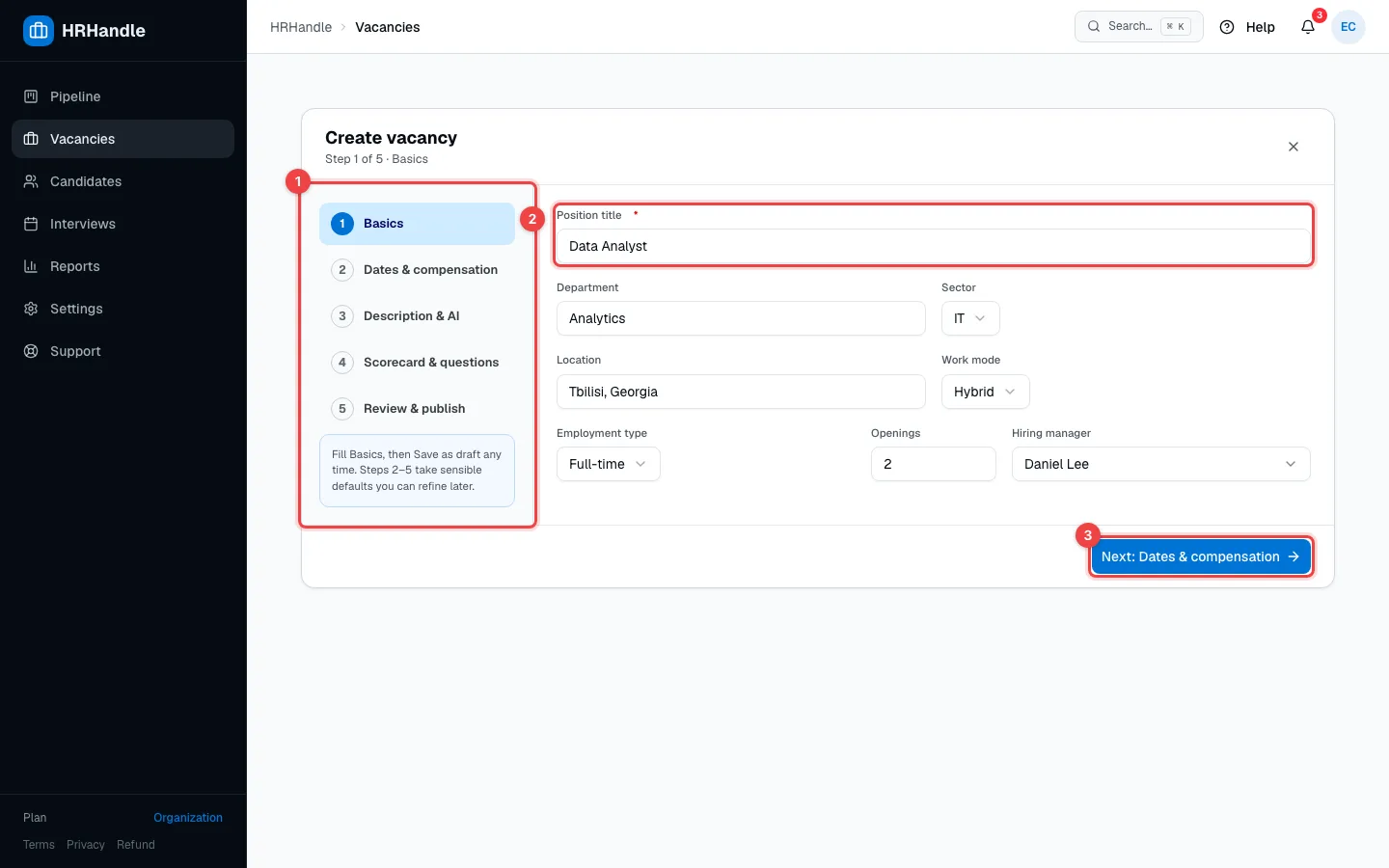Open the Hiring manager dropdown
Image resolution: width=1389 pixels, height=868 pixels.
[x=1161, y=464]
